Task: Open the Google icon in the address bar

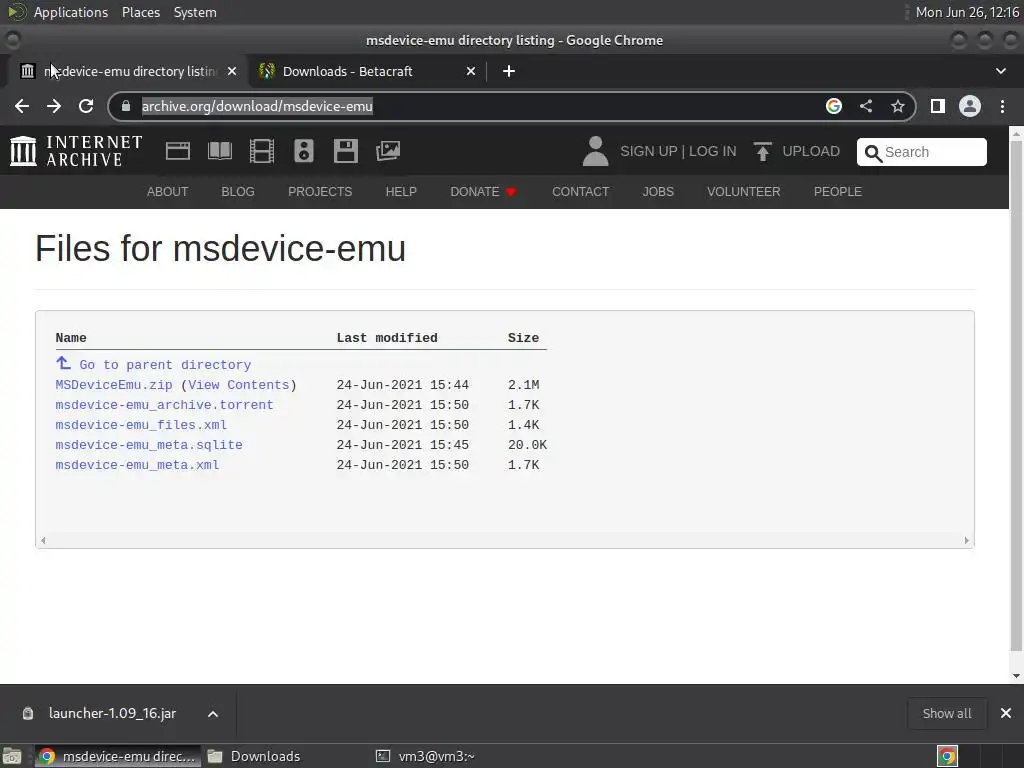Action: pos(833,106)
